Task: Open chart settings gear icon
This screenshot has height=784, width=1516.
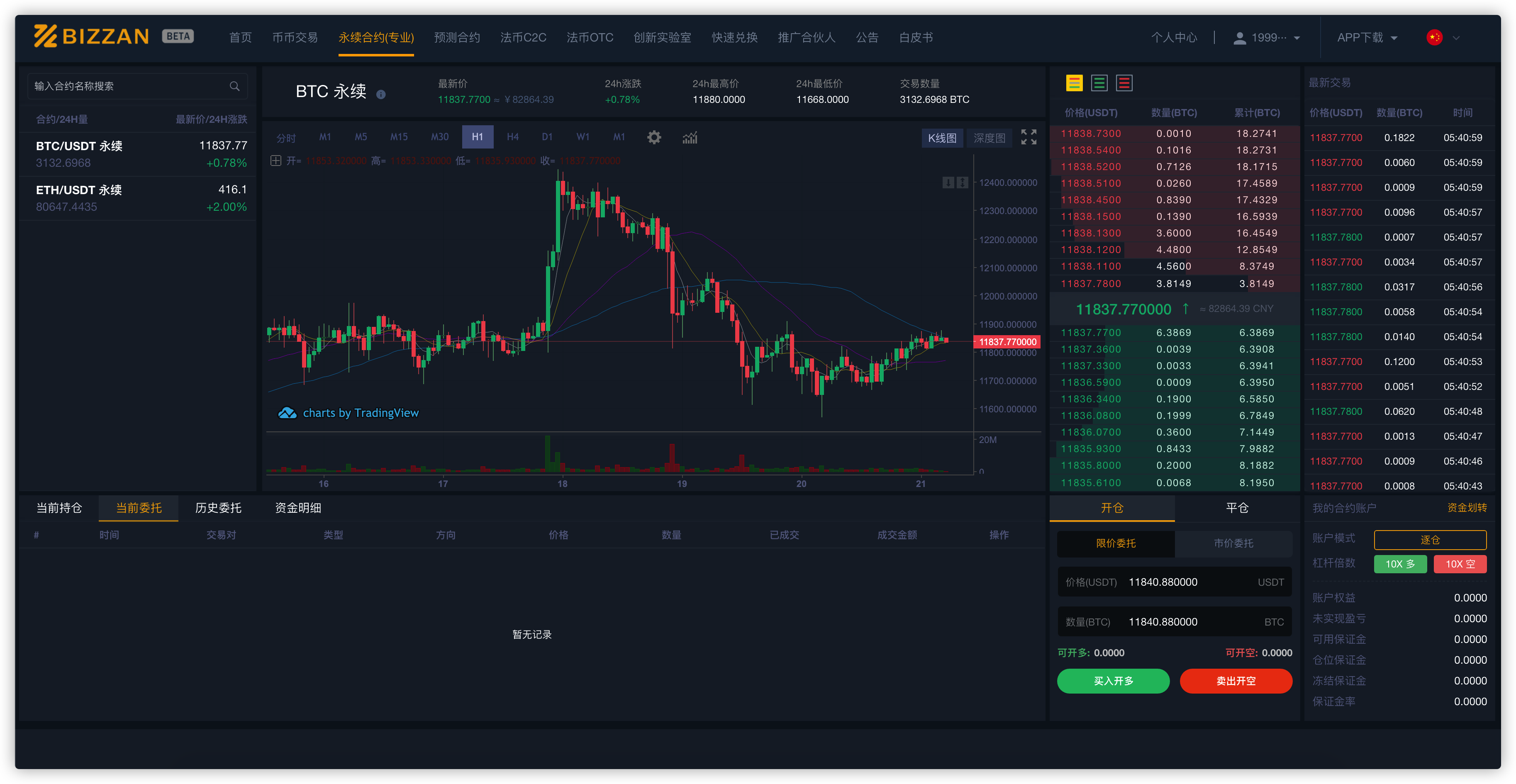Action: click(x=654, y=138)
